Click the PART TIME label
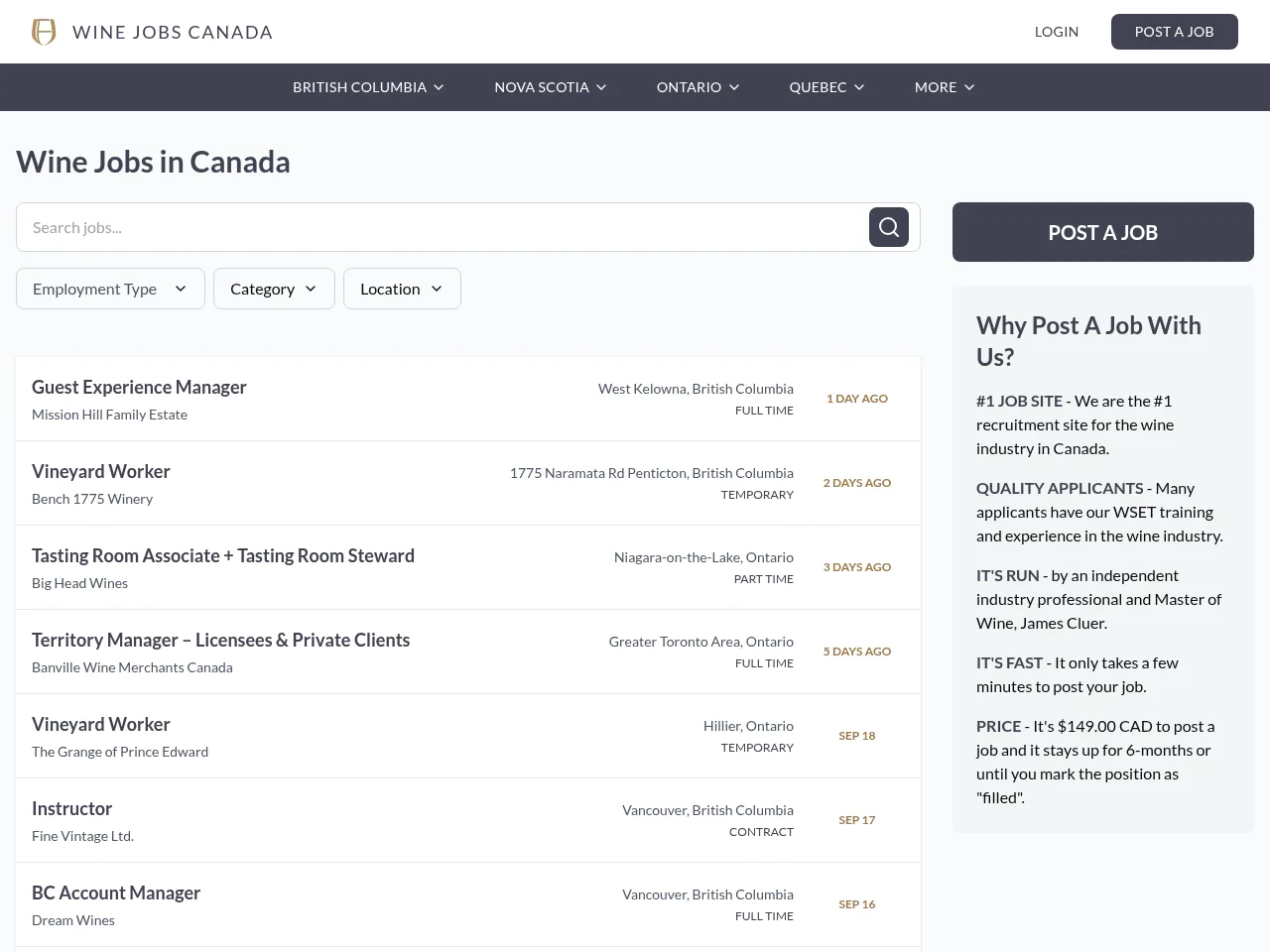The width and height of the screenshot is (1270, 952). pyautogui.click(x=764, y=579)
